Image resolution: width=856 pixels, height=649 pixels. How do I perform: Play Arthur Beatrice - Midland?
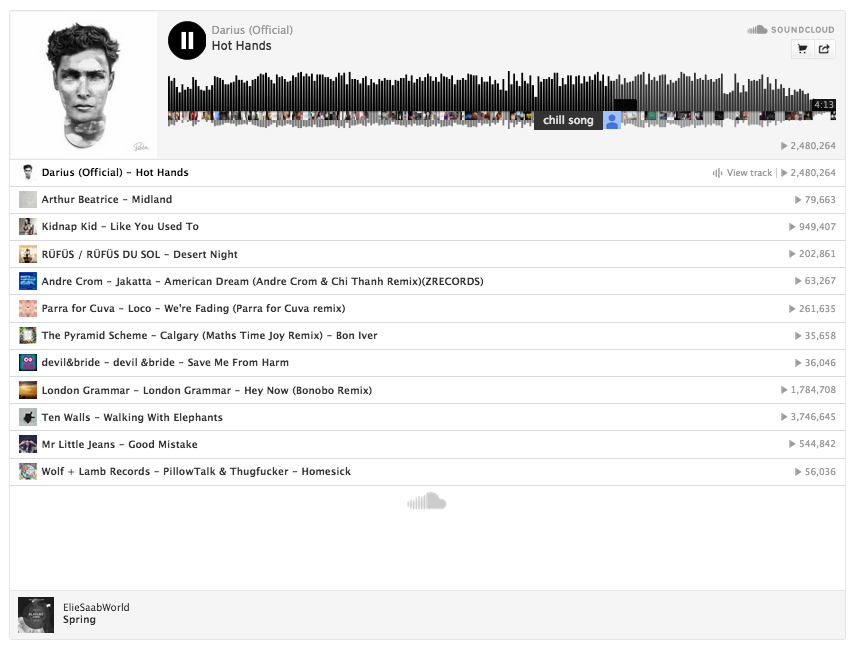click(107, 200)
